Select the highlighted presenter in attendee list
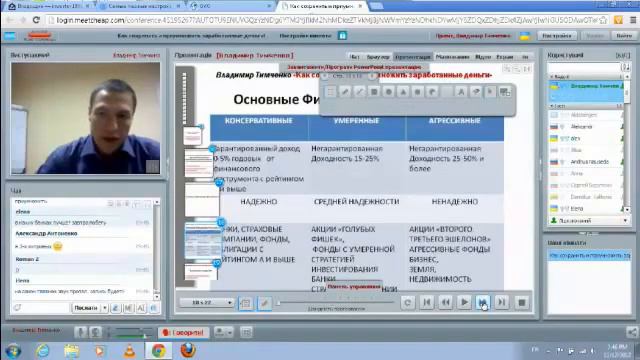Image resolution: width=640 pixels, height=360 pixels. tap(586, 90)
